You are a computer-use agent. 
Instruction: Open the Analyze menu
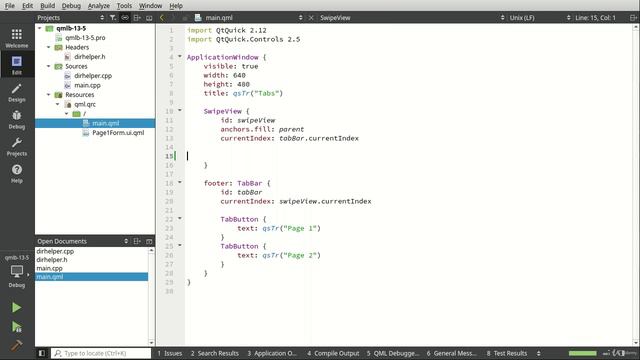coord(99,6)
